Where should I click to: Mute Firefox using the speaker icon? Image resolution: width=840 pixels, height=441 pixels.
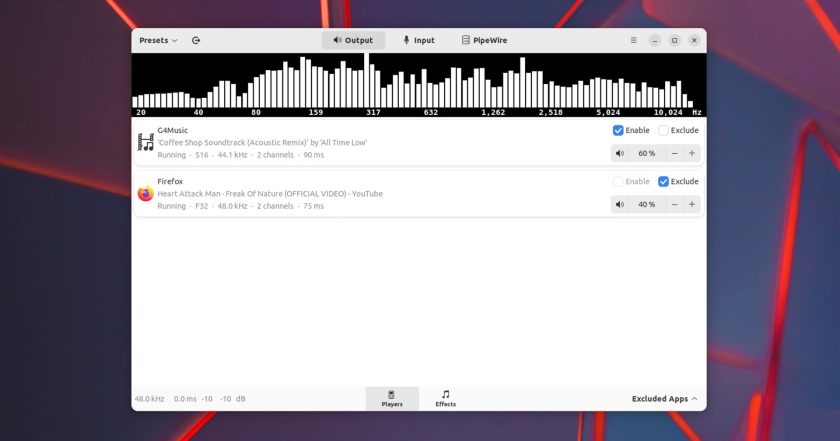pos(620,204)
